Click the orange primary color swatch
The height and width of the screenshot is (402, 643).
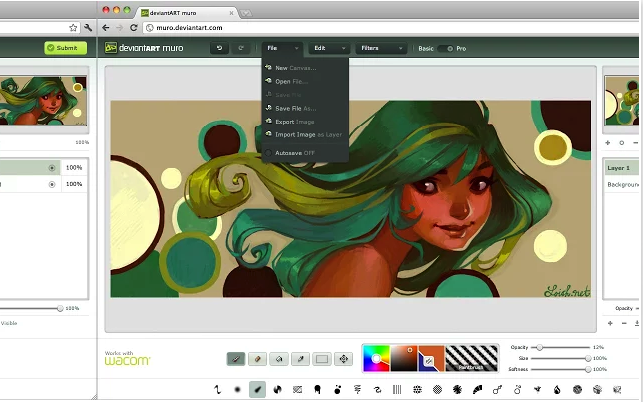[x=434, y=352]
